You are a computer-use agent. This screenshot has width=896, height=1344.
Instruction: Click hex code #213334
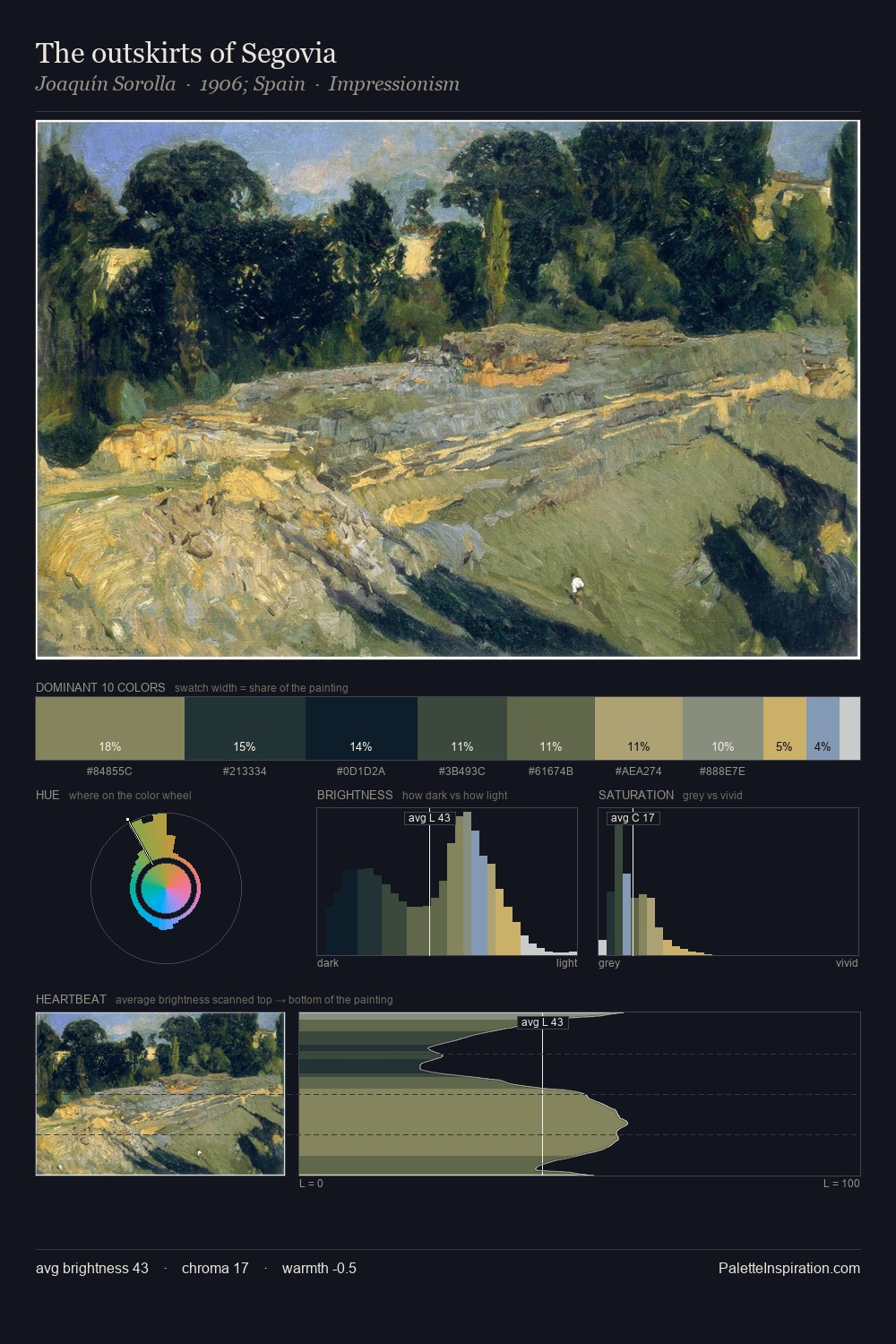click(x=245, y=771)
